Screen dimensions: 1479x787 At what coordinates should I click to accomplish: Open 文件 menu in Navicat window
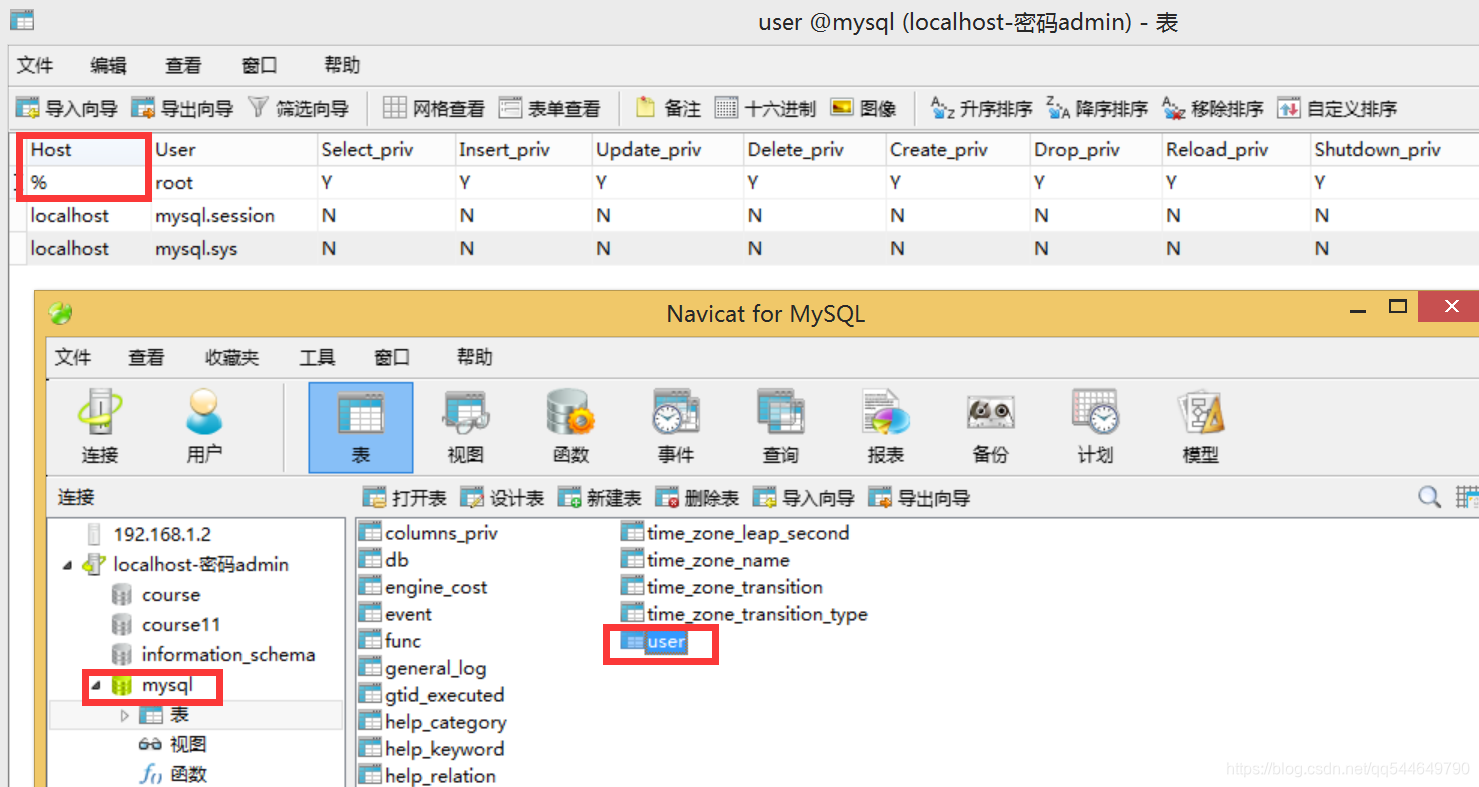coord(72,357)
